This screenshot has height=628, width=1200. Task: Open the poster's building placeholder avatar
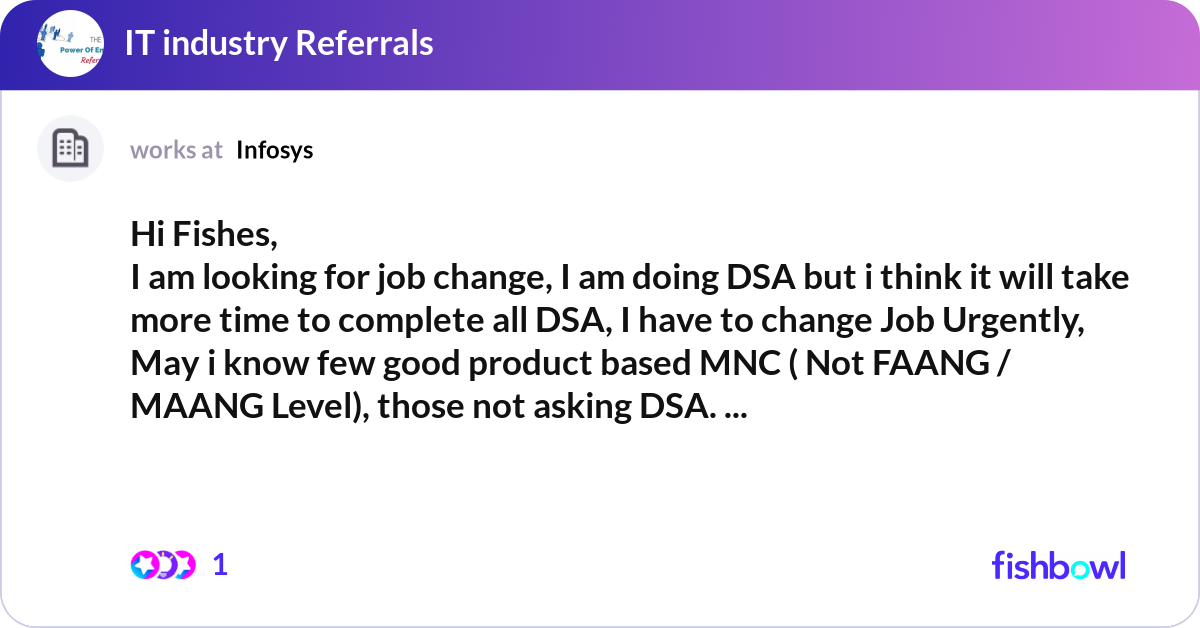click(70, 149)
